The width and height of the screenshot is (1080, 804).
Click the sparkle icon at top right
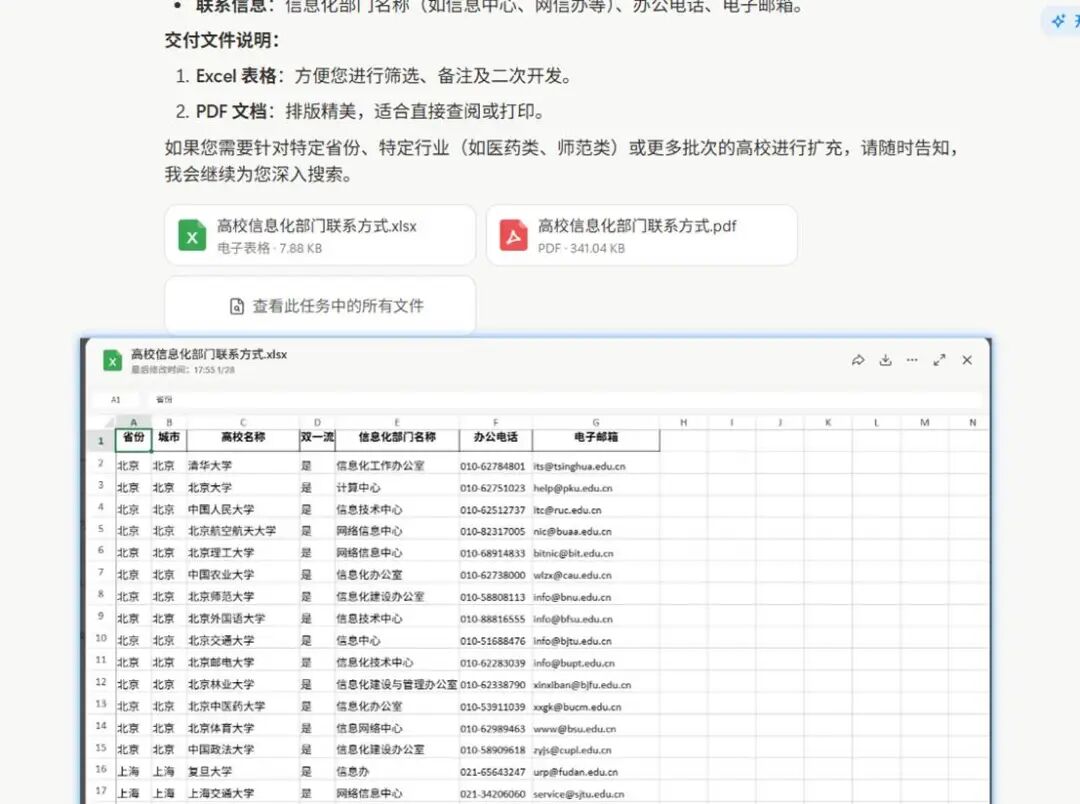coord(1058,21)
